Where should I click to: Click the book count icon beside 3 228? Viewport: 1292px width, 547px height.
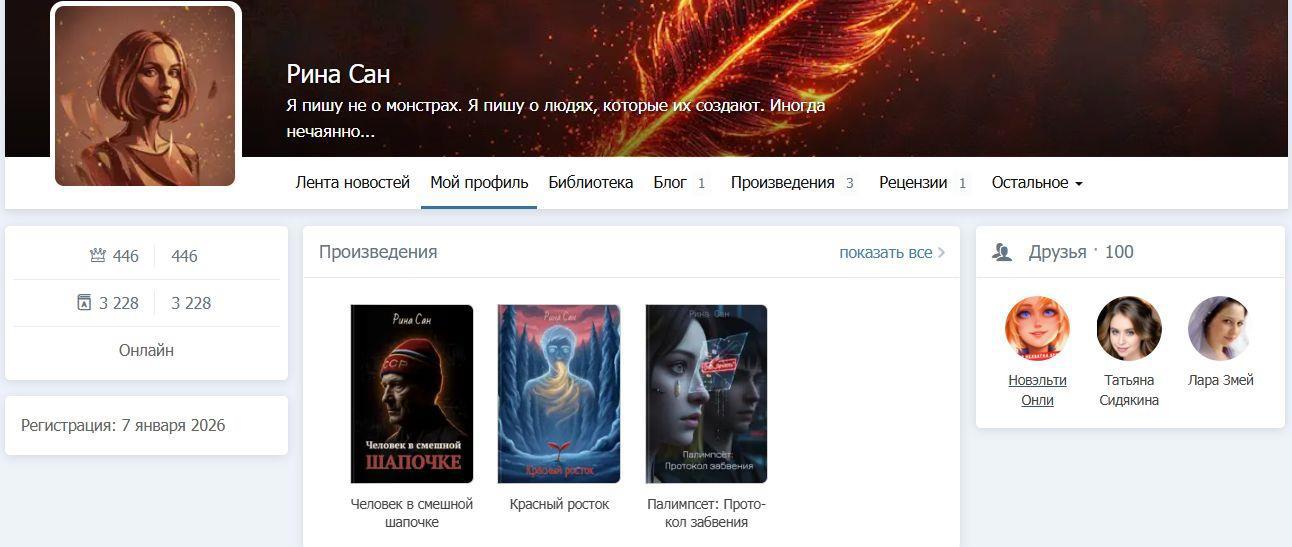click(x=84, y=303)
